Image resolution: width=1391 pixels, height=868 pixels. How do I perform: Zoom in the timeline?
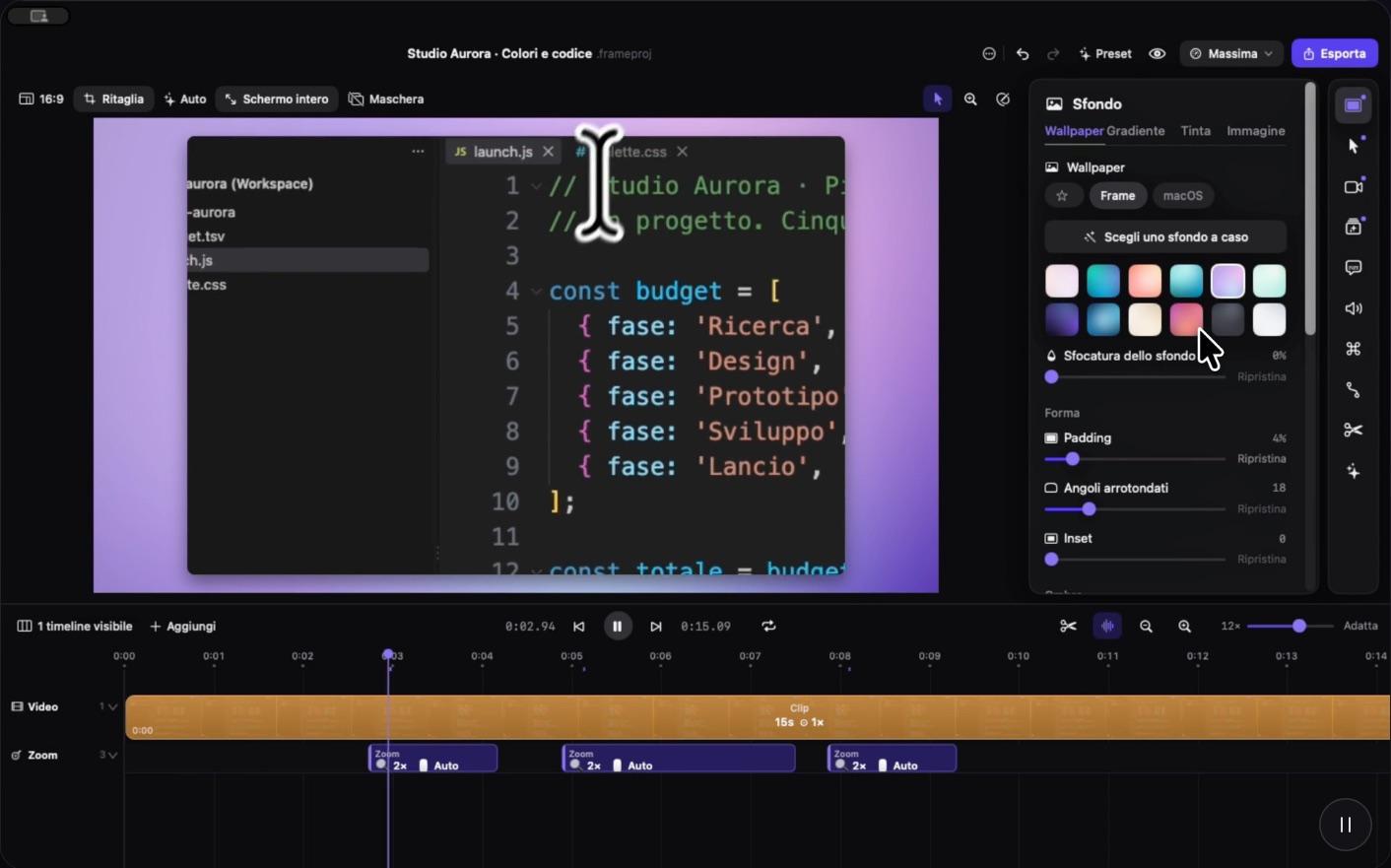[1184, 627]
